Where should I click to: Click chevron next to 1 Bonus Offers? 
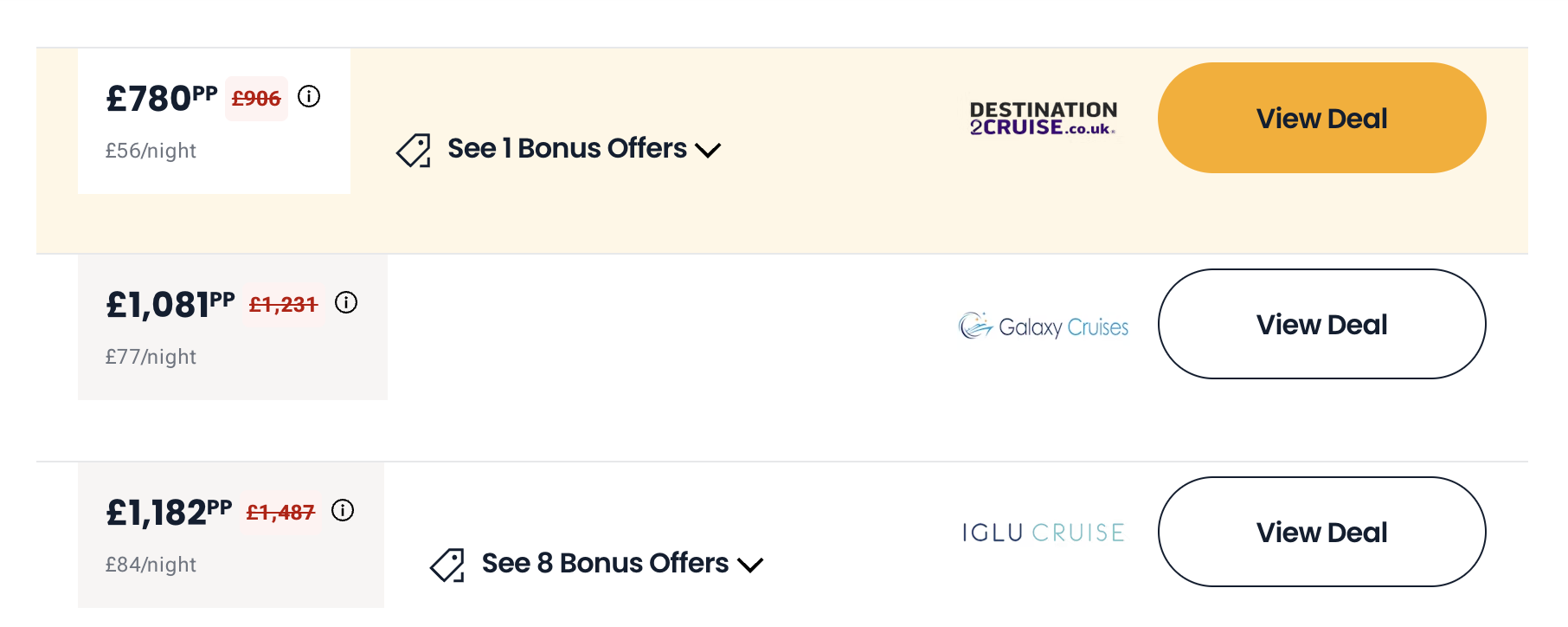click(708, 151)
